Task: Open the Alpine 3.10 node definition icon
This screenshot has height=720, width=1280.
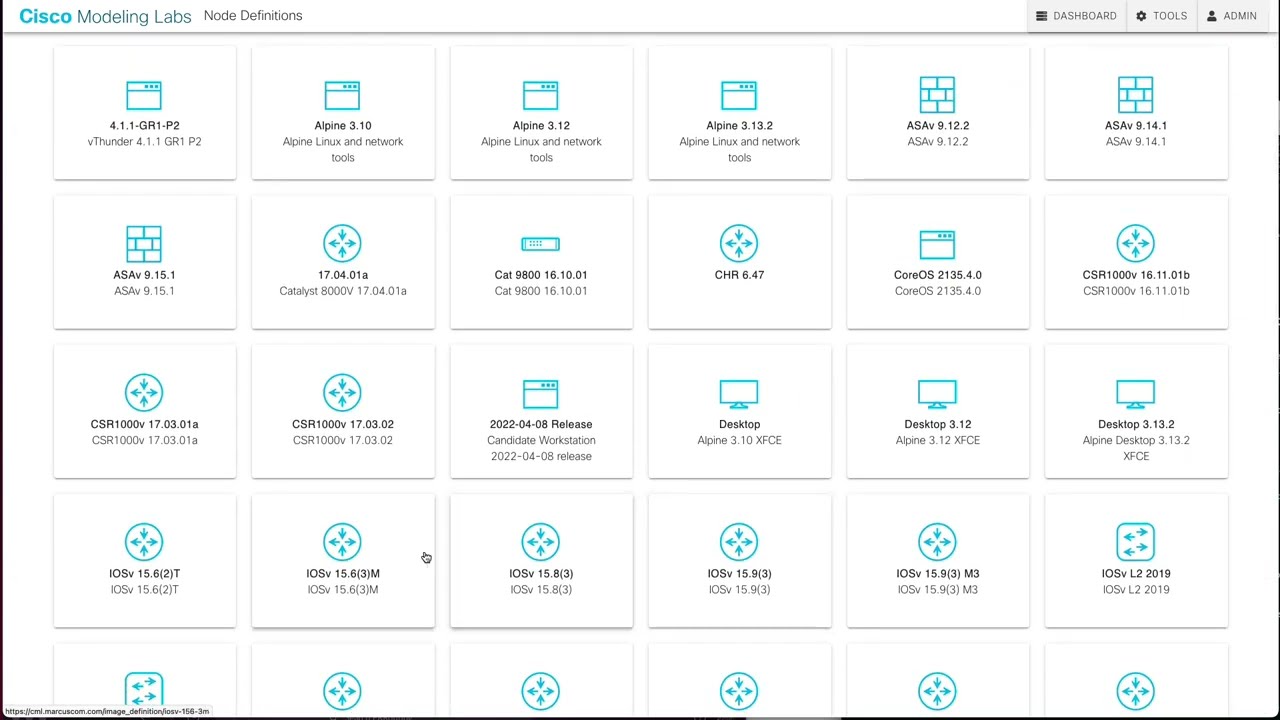Action: (x=342, y=95)
